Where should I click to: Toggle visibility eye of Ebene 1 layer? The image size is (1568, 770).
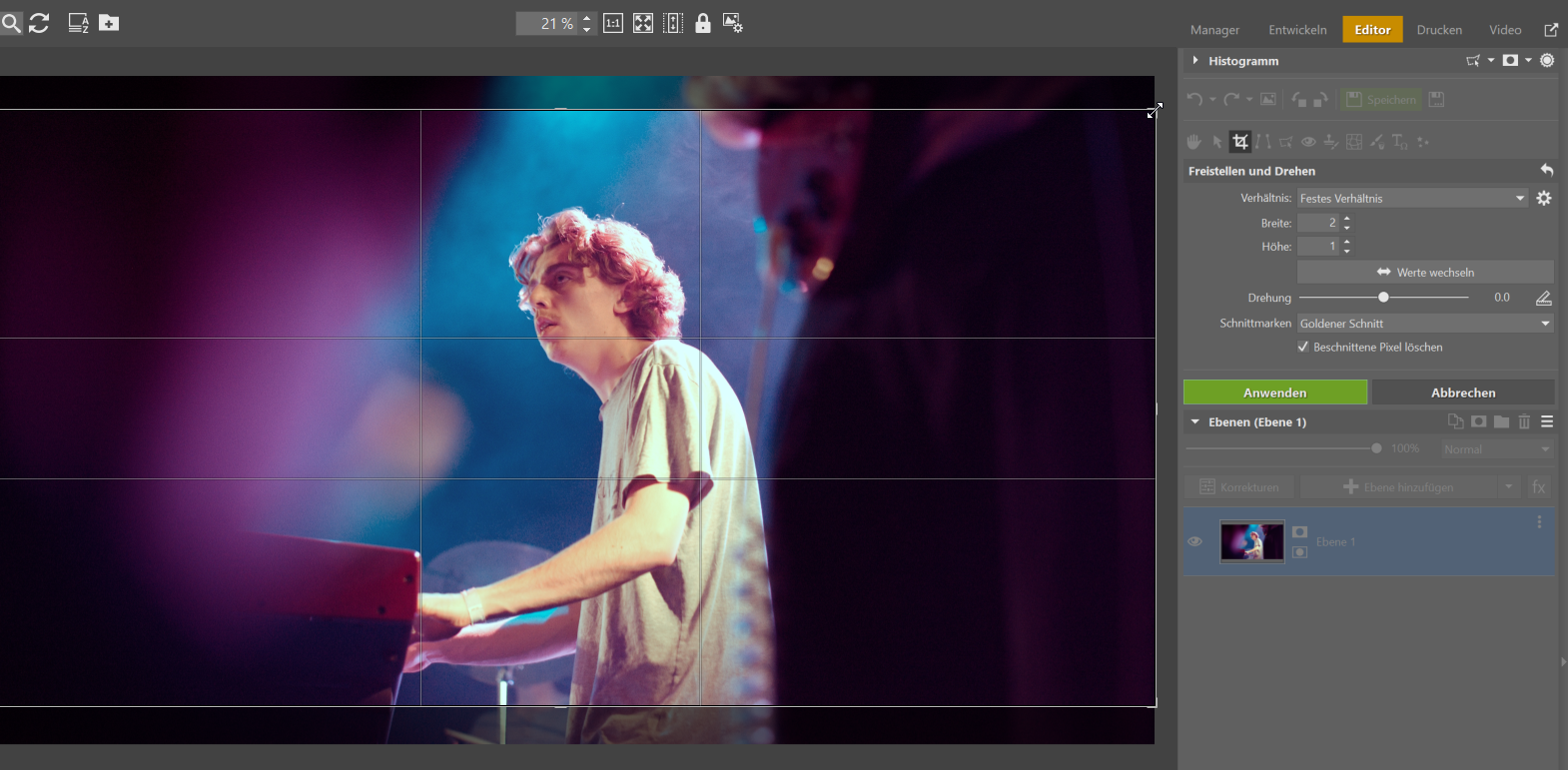tap(1194, 541)
